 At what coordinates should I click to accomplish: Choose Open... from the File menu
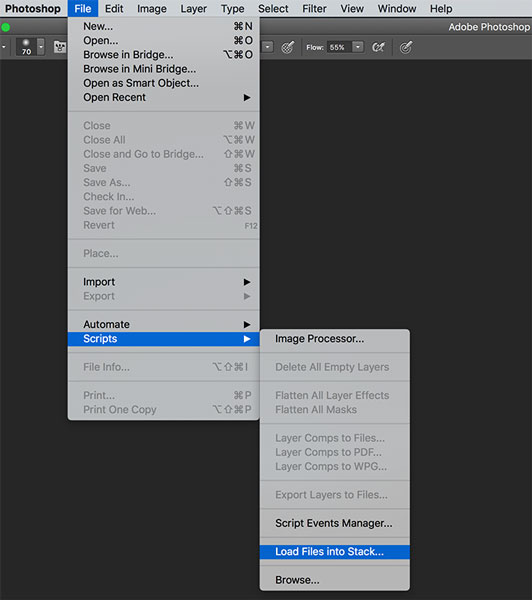[164, 40]
